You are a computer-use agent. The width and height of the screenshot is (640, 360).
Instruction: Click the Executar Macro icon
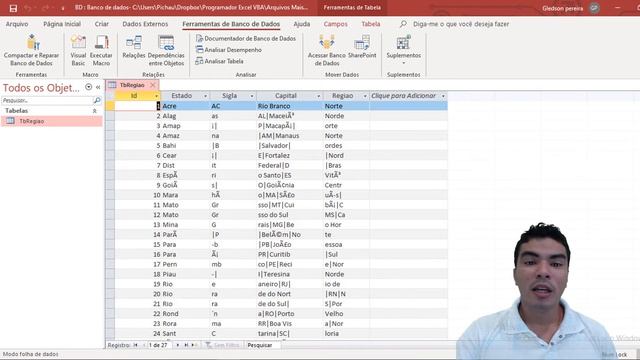(x=101, y=50)
